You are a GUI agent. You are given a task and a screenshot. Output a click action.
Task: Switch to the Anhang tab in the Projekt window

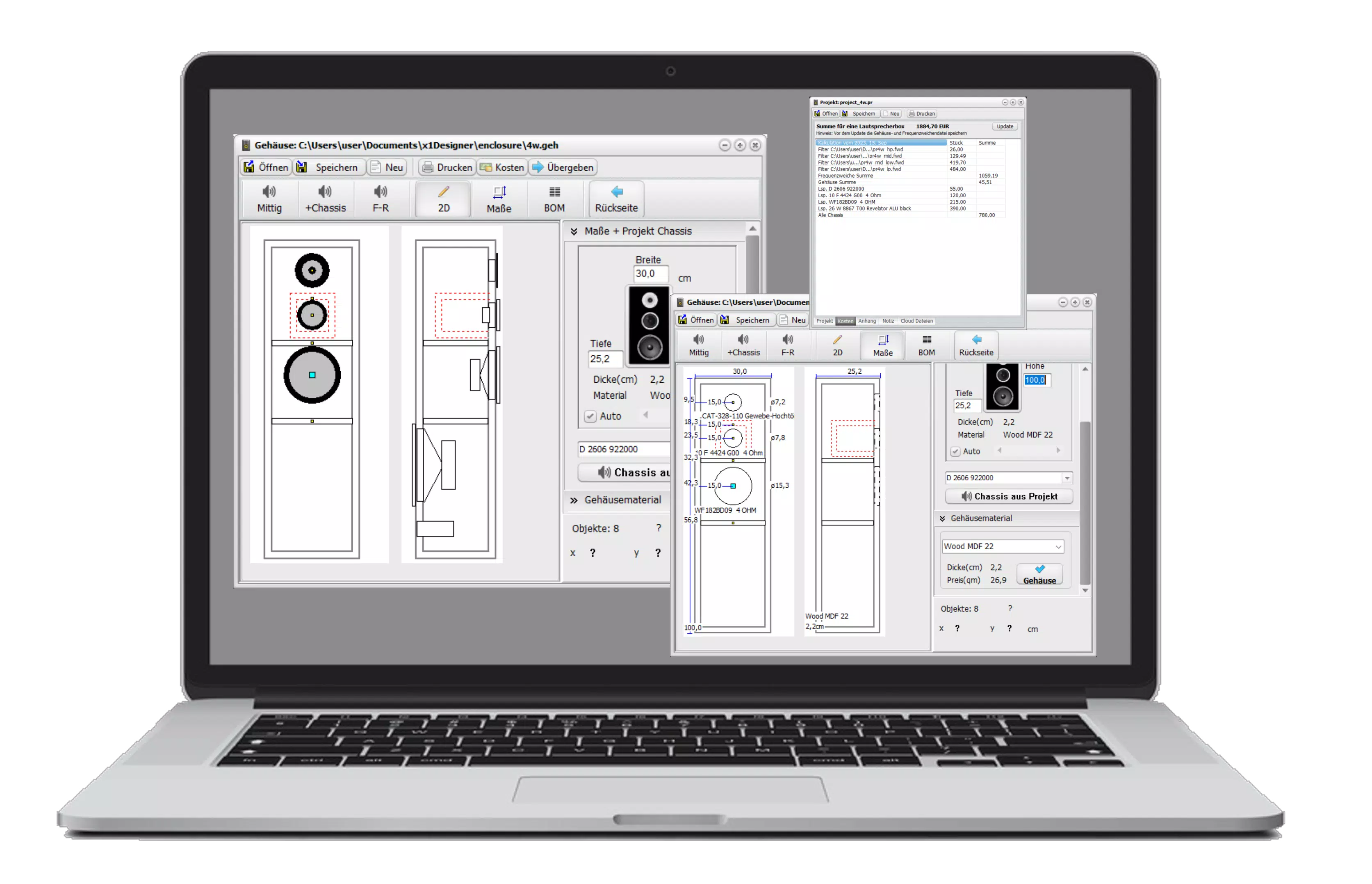(866, 321)
